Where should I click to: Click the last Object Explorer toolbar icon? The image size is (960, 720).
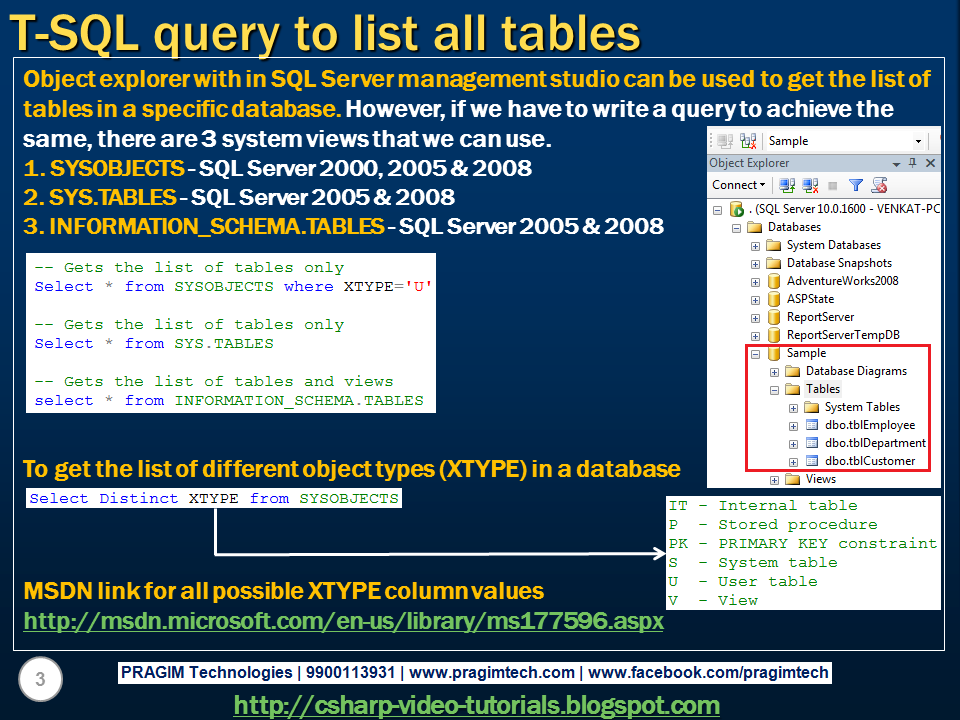point(880,185)
